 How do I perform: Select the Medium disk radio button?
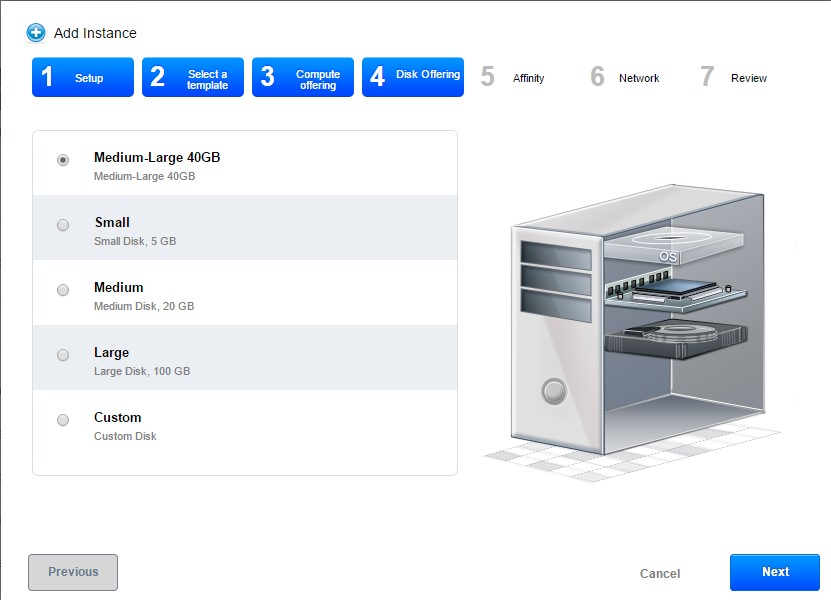(63, 290)
